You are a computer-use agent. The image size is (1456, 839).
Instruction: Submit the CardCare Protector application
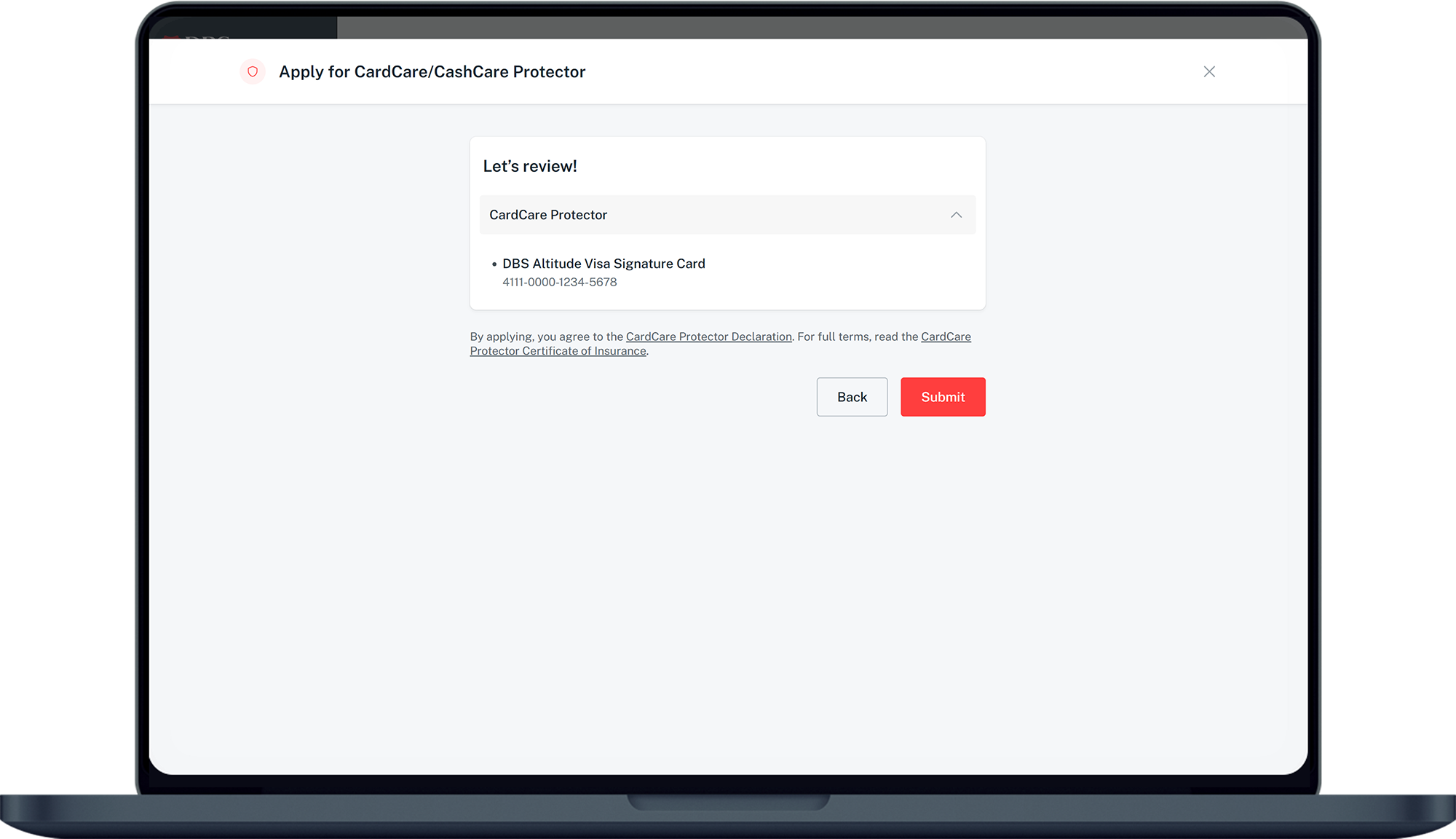tap(943, 397)
